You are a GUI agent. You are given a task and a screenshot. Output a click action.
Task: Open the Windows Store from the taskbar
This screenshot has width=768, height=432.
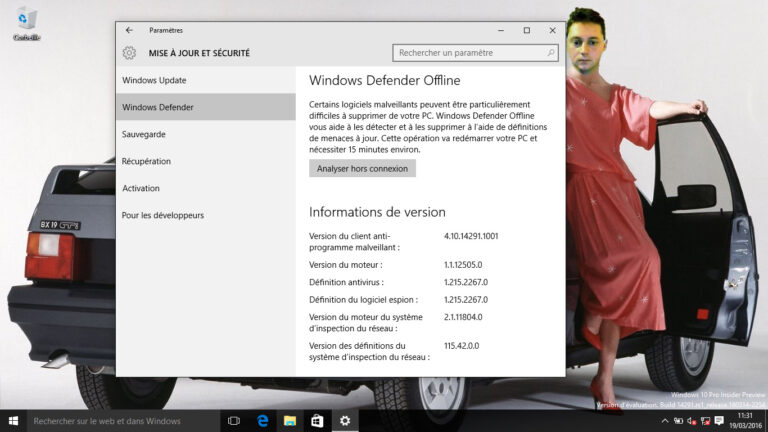tap(317, 421)
